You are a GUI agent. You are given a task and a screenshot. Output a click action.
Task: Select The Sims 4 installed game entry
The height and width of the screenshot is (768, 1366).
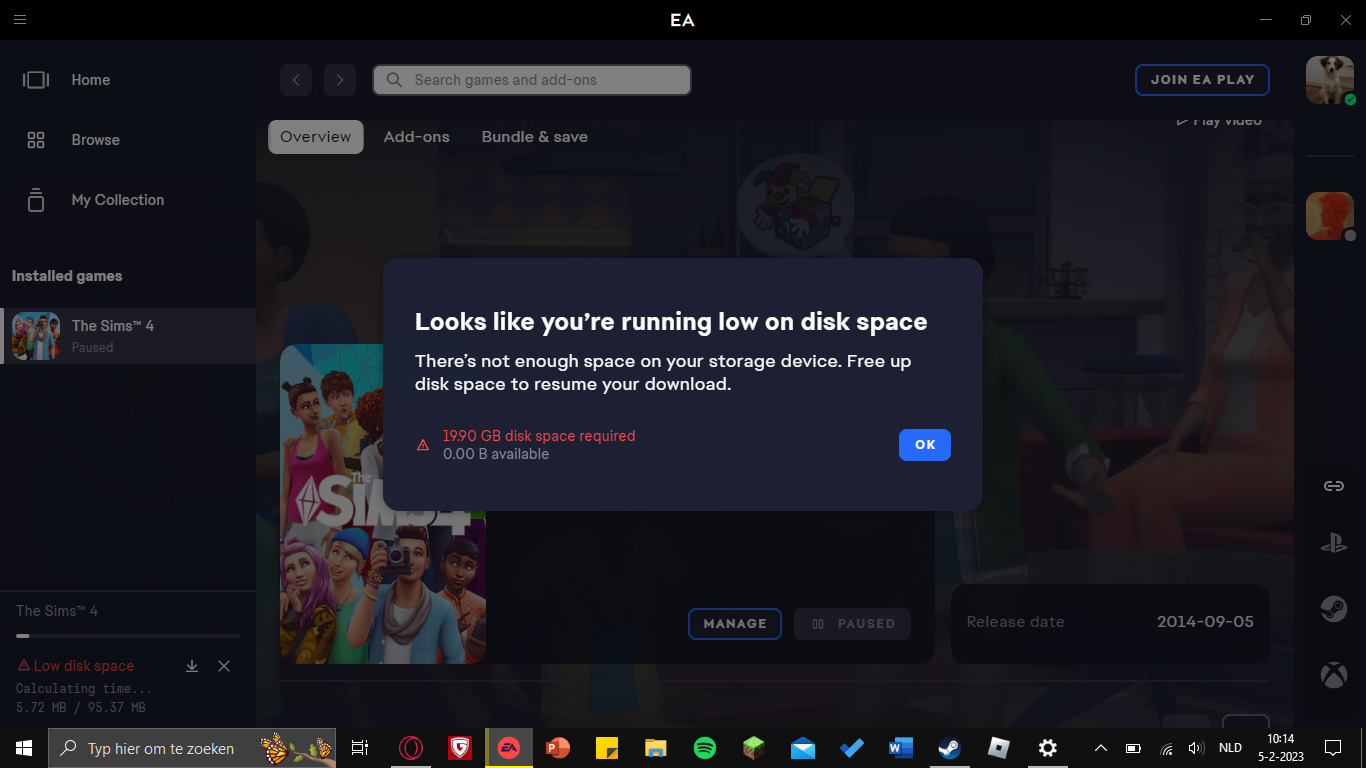coord(128,336)
